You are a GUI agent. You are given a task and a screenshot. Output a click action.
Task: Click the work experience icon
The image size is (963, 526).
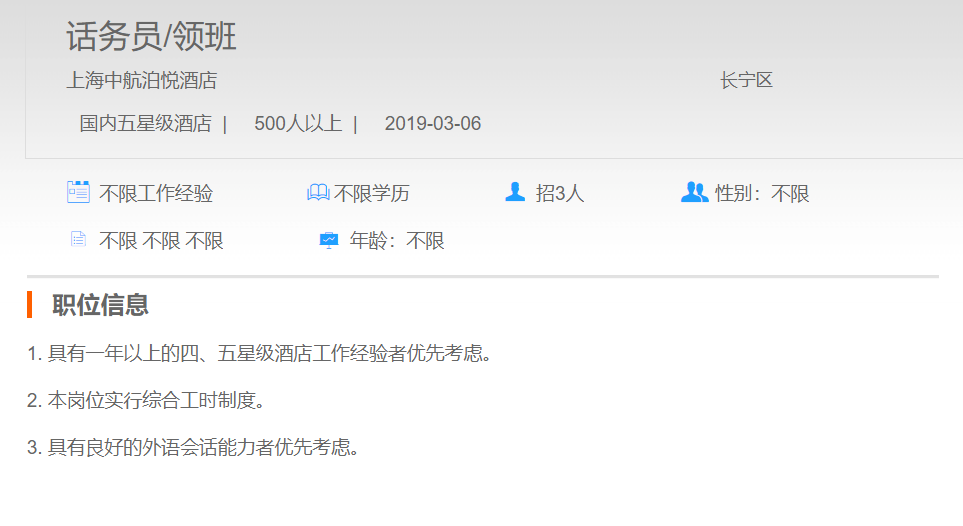(x=78, y=192)
